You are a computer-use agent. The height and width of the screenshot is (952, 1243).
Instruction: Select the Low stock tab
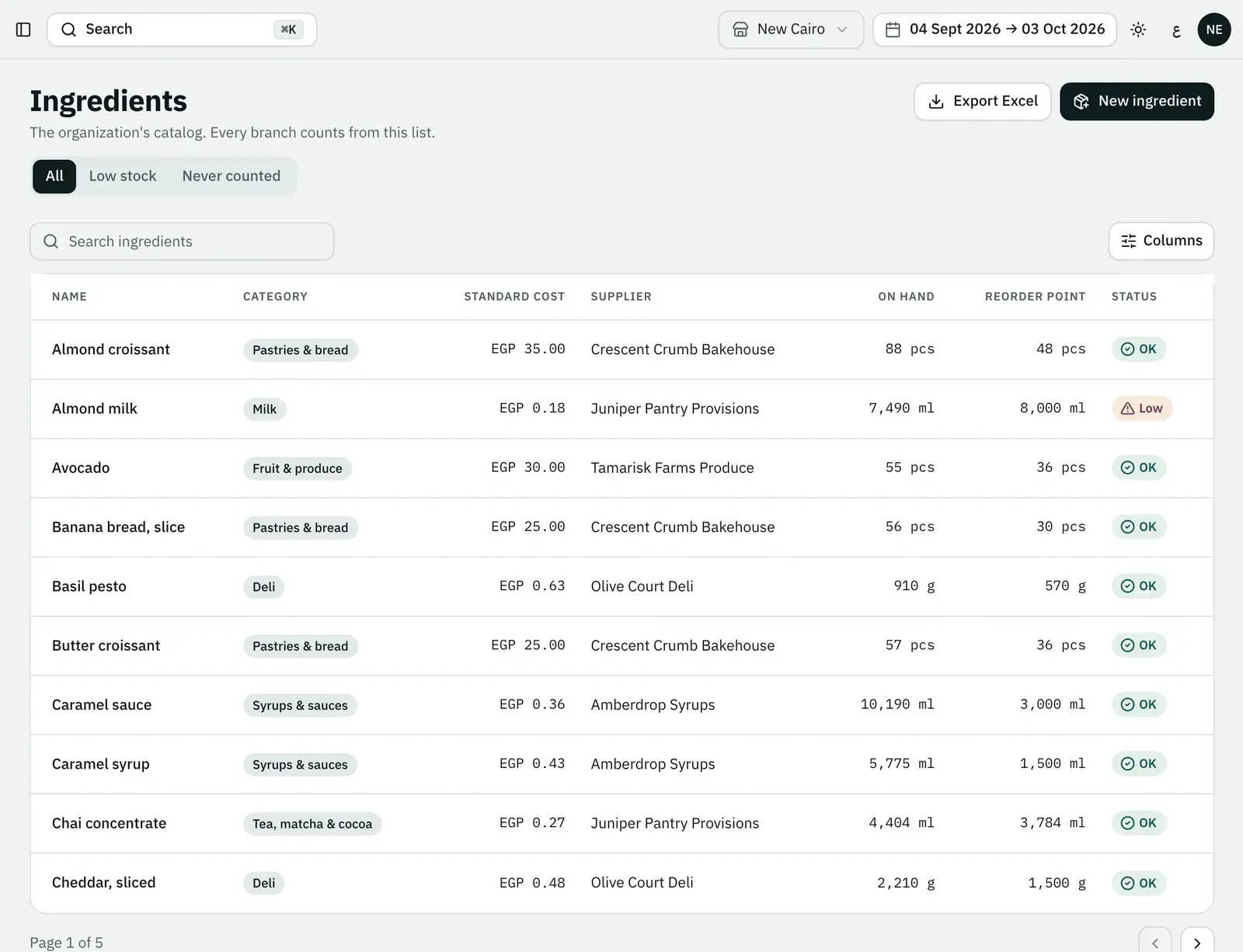(123, 176)
